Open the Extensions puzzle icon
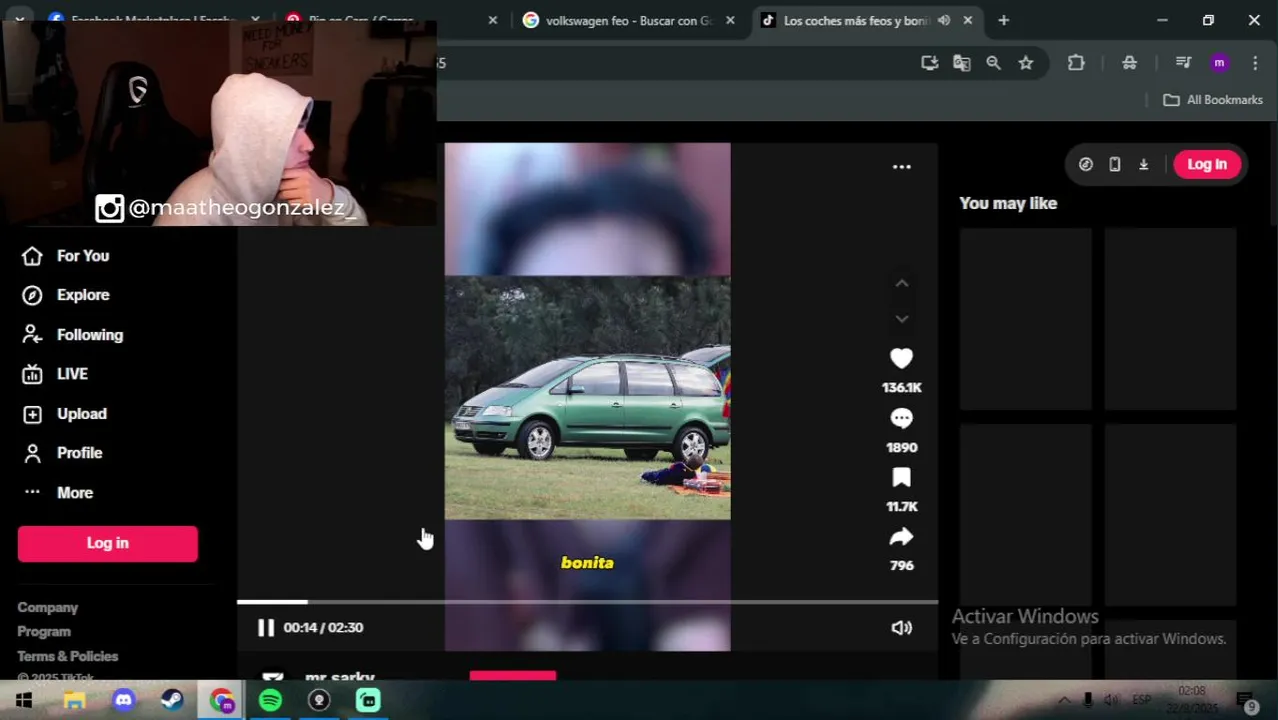The height and width of the screenshot is (720, 1278). (x=1076, y=63)
